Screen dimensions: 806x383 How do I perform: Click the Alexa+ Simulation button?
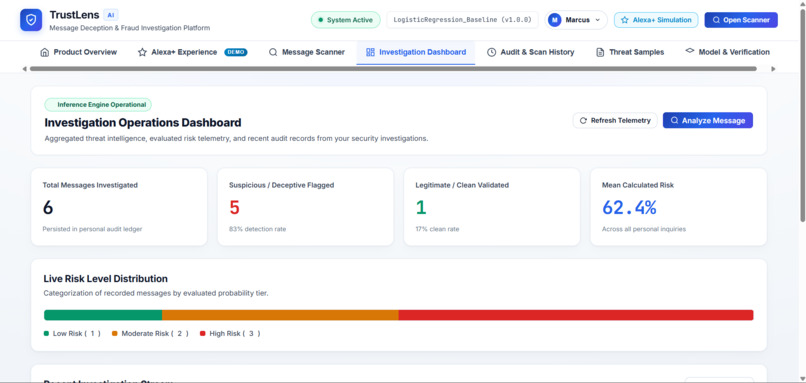click(x=656, y=20)
